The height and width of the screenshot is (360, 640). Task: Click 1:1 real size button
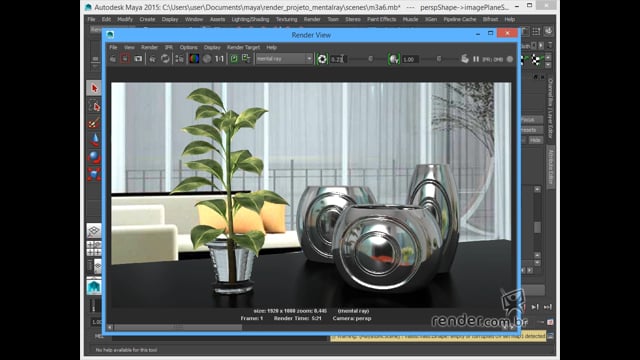coord(220,59)
